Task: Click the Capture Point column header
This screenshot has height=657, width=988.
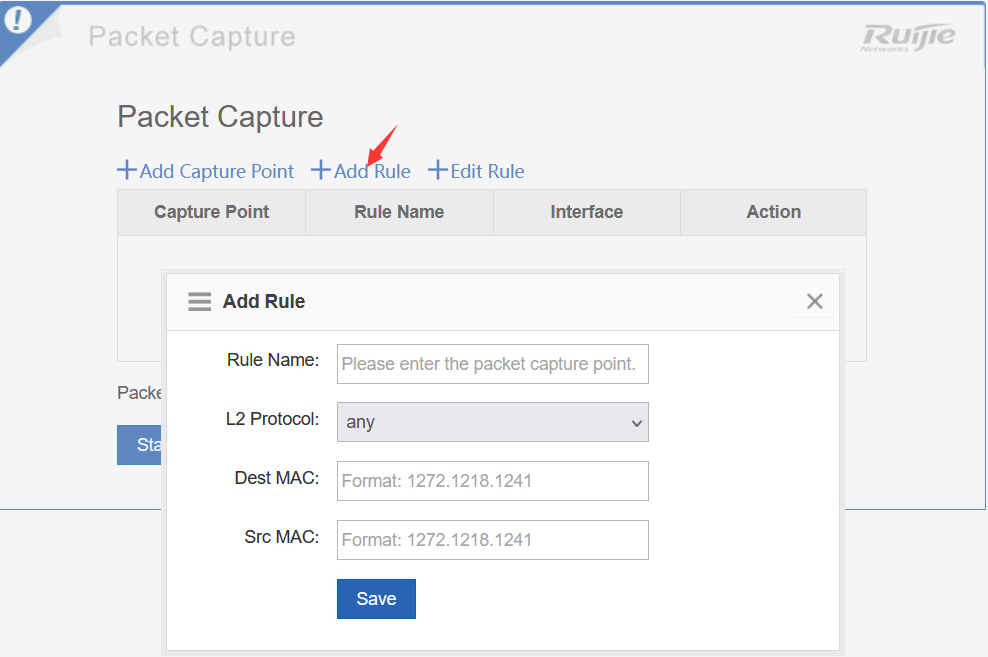Action: point(211,212)
